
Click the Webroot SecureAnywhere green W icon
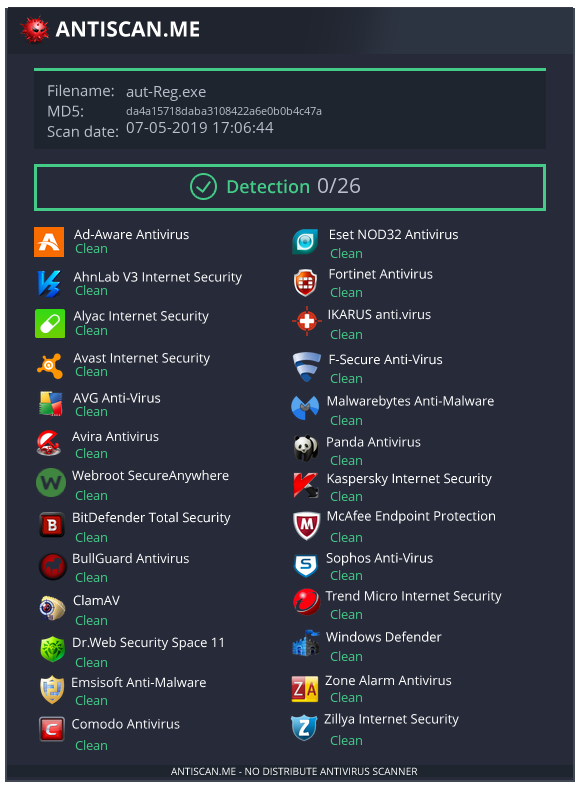pyautogui.click(x=51, y=483)
